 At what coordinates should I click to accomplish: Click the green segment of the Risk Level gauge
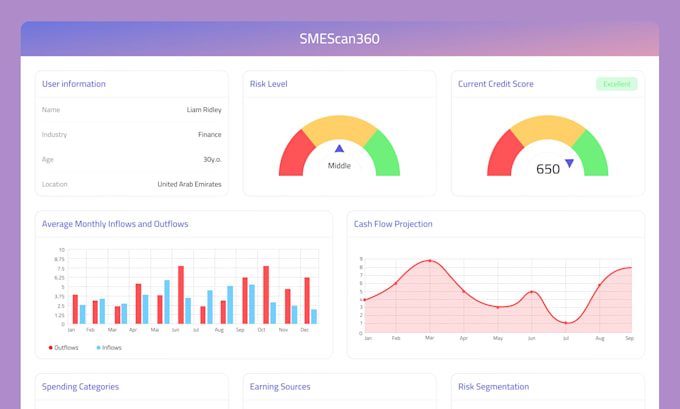point(385,156)
